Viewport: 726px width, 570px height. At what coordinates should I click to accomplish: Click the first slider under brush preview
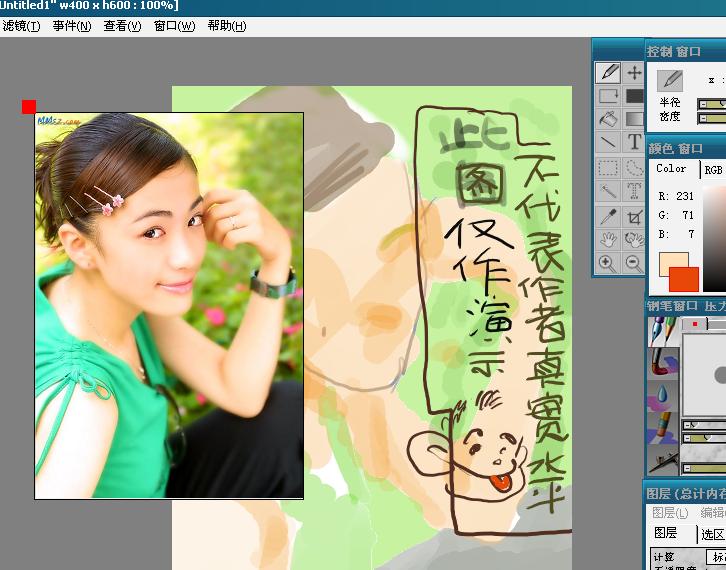click(705, 425)
